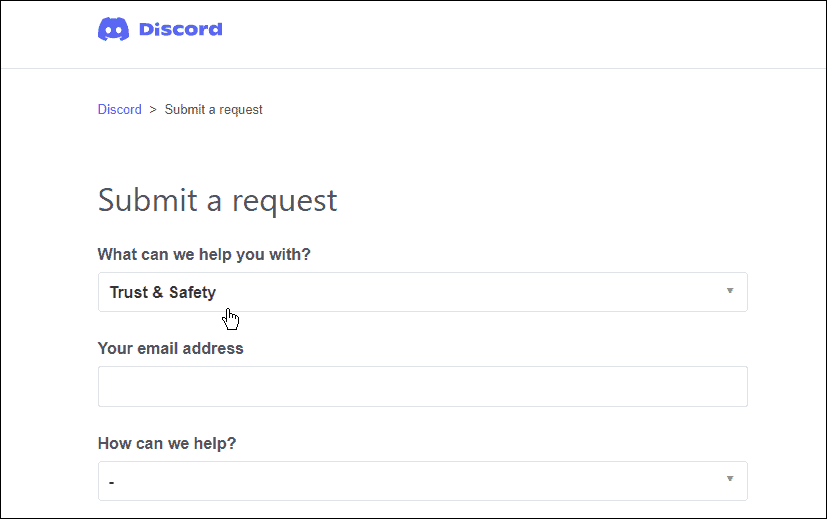Click the breadcrumb separator chevron
827x519 pixels.
(x=153, y=110)
